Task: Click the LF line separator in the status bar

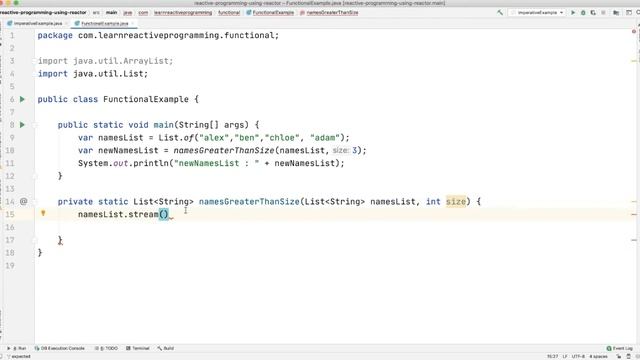Action: click(565, 356)
